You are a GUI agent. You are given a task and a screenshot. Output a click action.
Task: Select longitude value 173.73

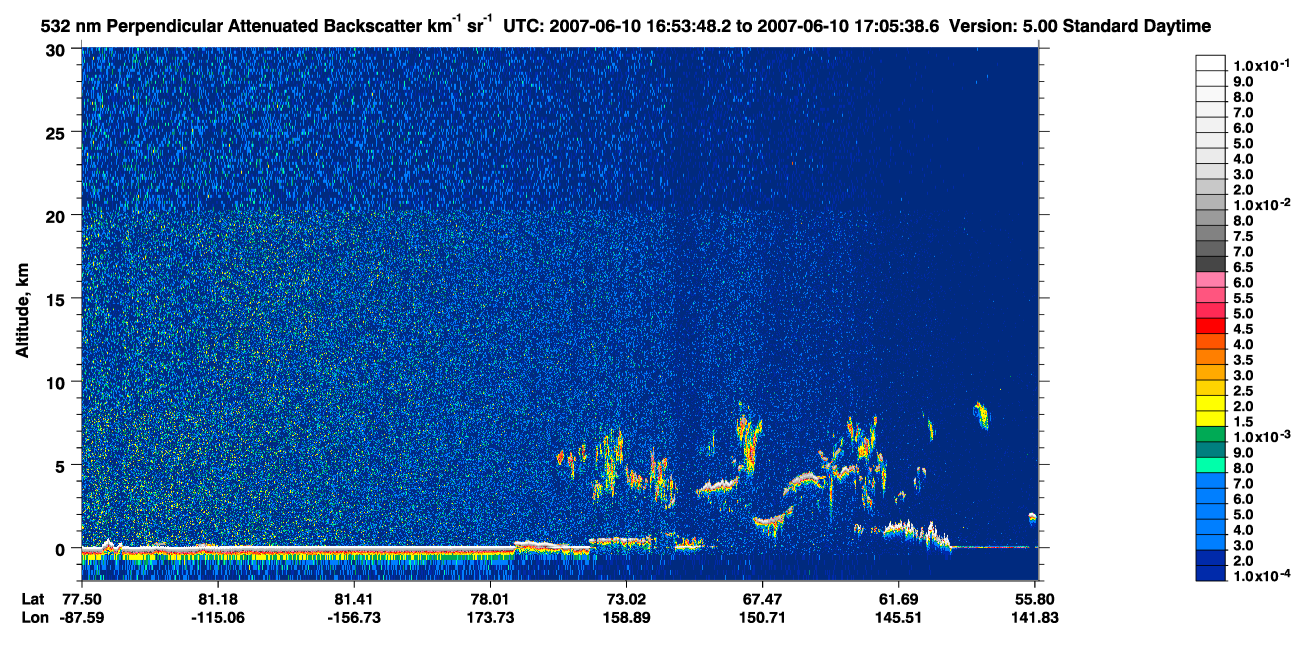point(489,617)
